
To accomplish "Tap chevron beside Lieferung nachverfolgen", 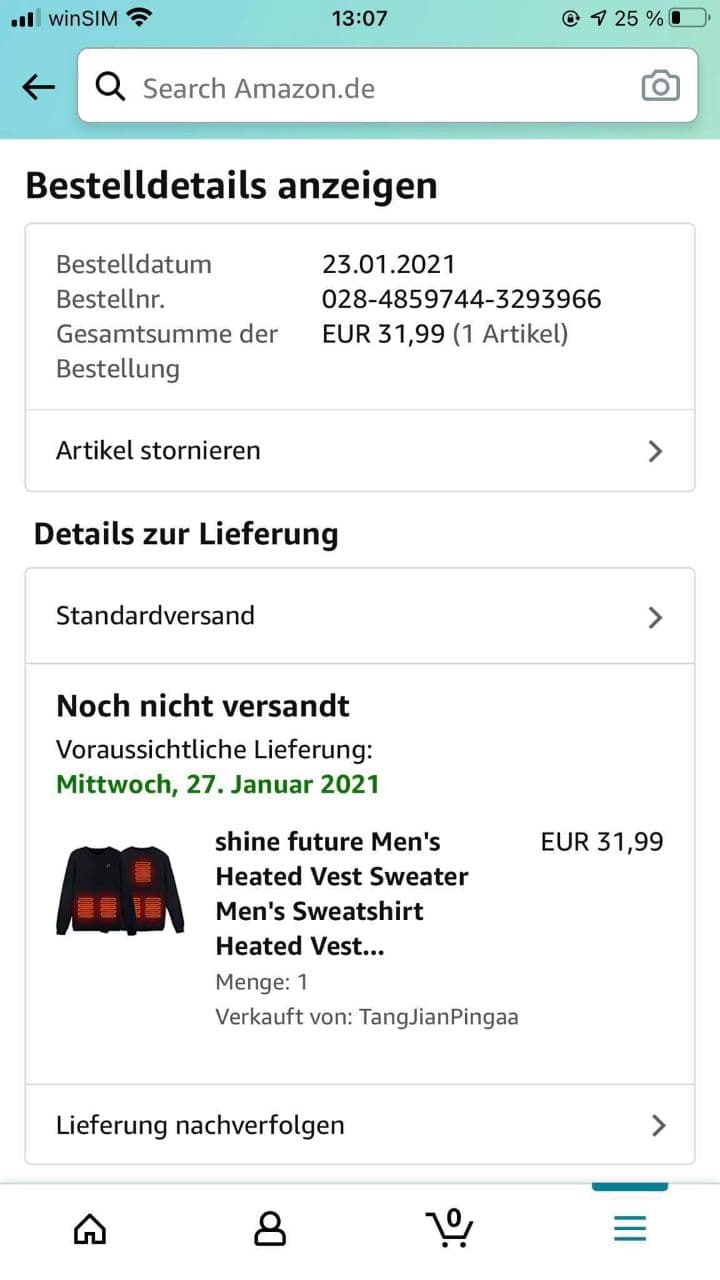I will 657,1126.
